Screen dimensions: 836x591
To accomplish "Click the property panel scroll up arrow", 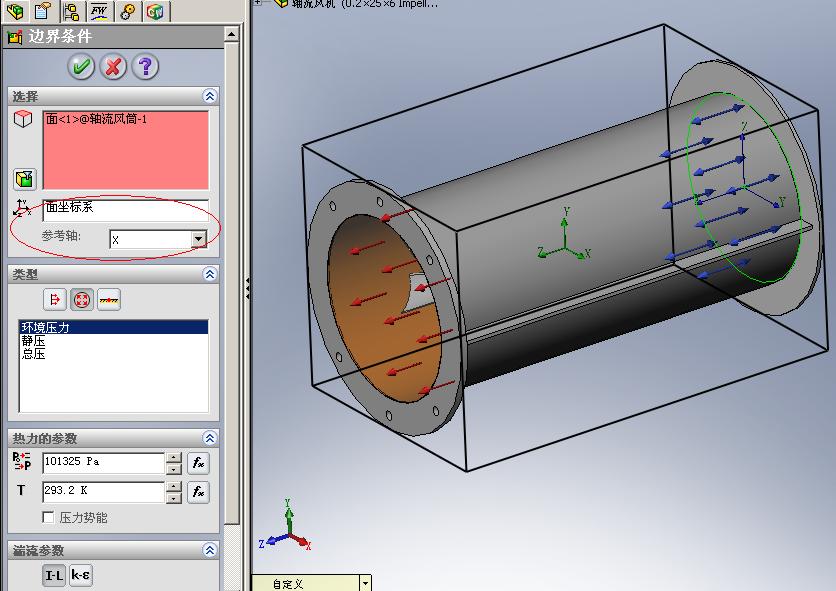I will click(231, 34).
